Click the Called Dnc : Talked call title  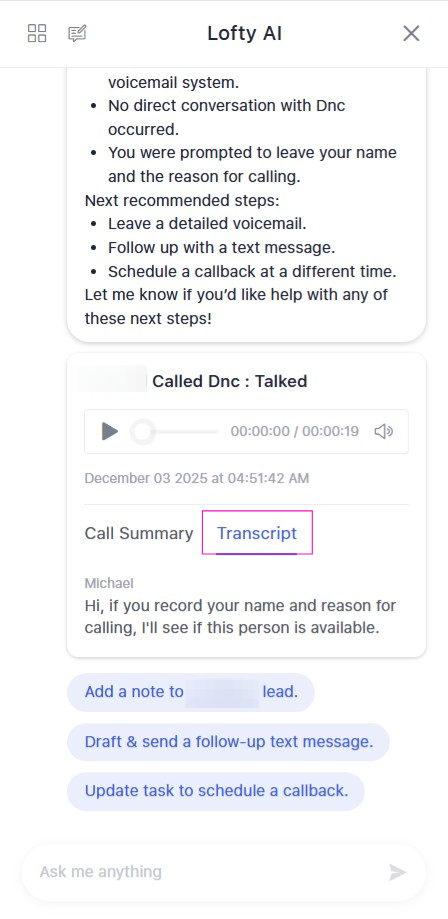[230, 382]
